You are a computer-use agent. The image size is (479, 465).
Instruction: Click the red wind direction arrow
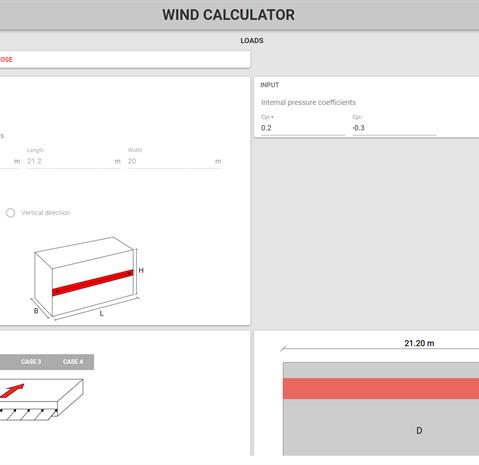(x=13, y=391)
